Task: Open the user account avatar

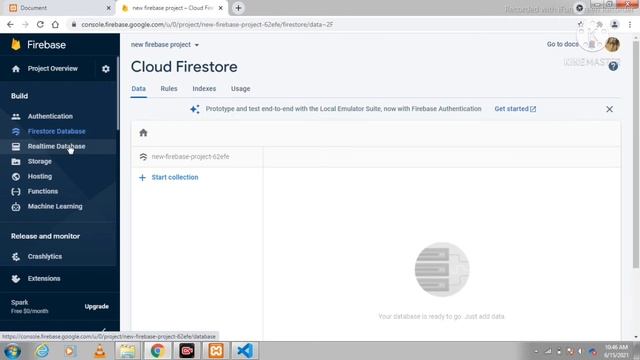Action: (612, 44)
